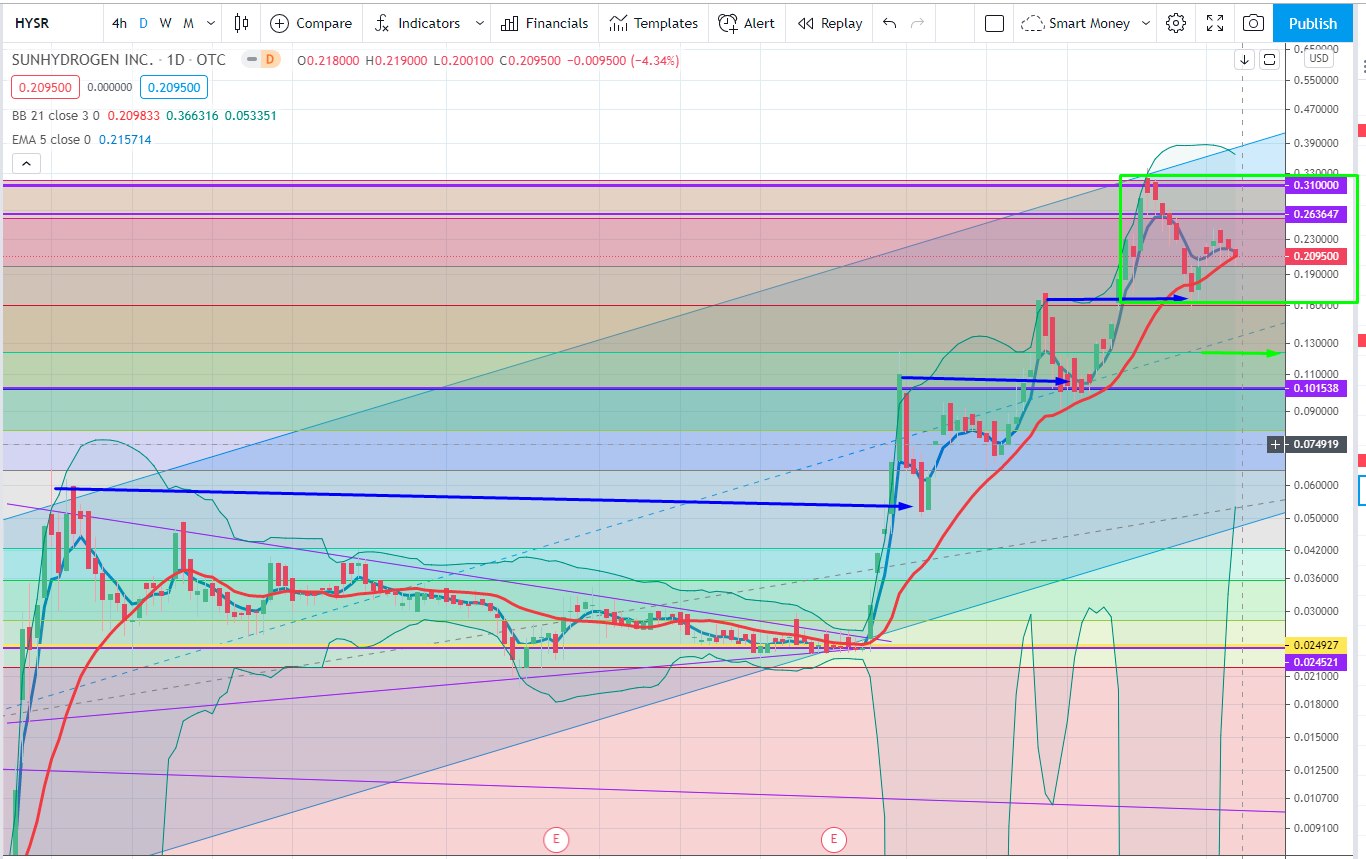This screenshot has width=1366, height=859.
Task: Click the EMA value 0.215714
Action: pyautogui.click(x=126, y=139)
